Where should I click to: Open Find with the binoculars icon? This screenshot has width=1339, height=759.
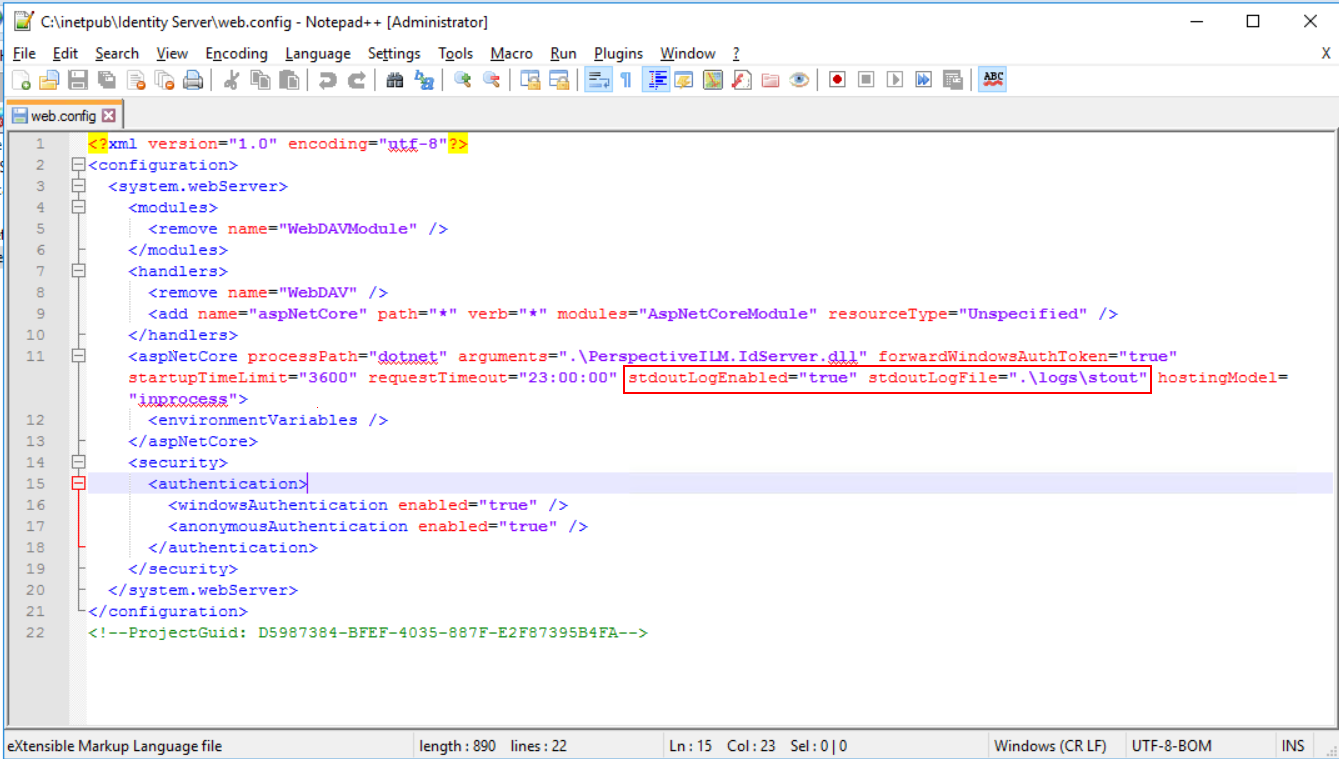pos(395,81)
